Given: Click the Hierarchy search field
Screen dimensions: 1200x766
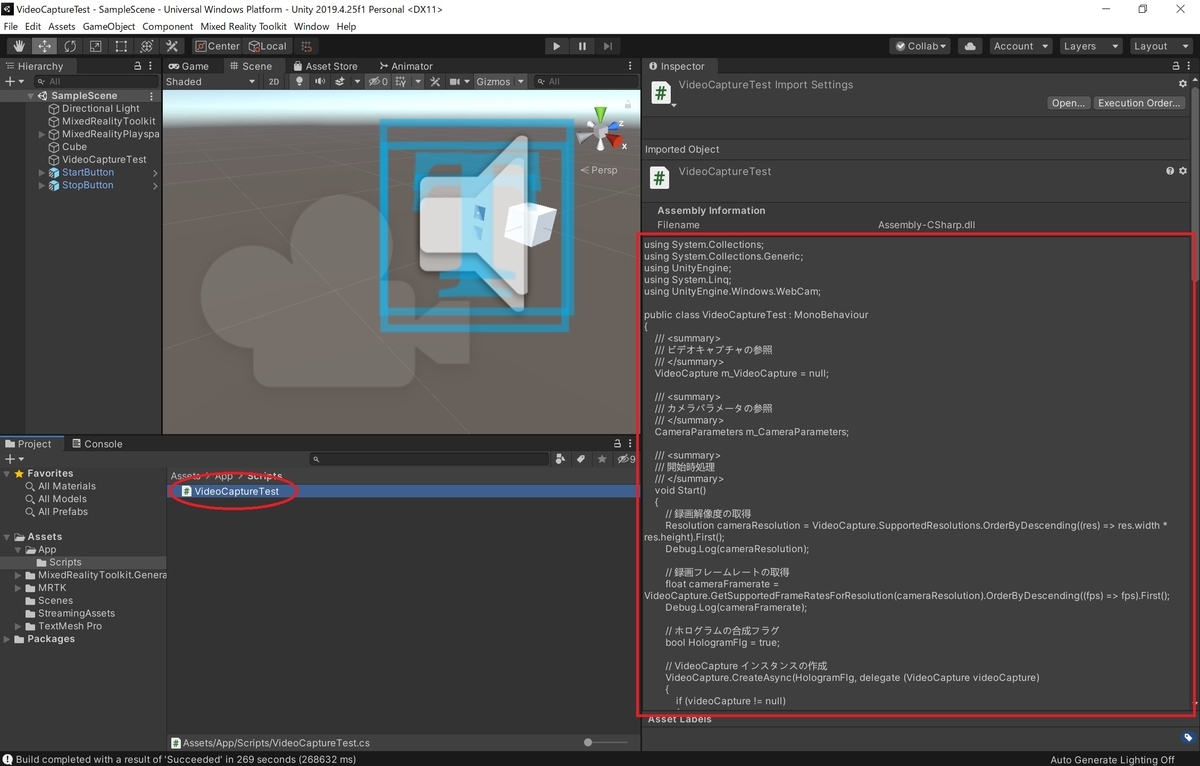Looking at the screenshot, I should coord(95,81).
